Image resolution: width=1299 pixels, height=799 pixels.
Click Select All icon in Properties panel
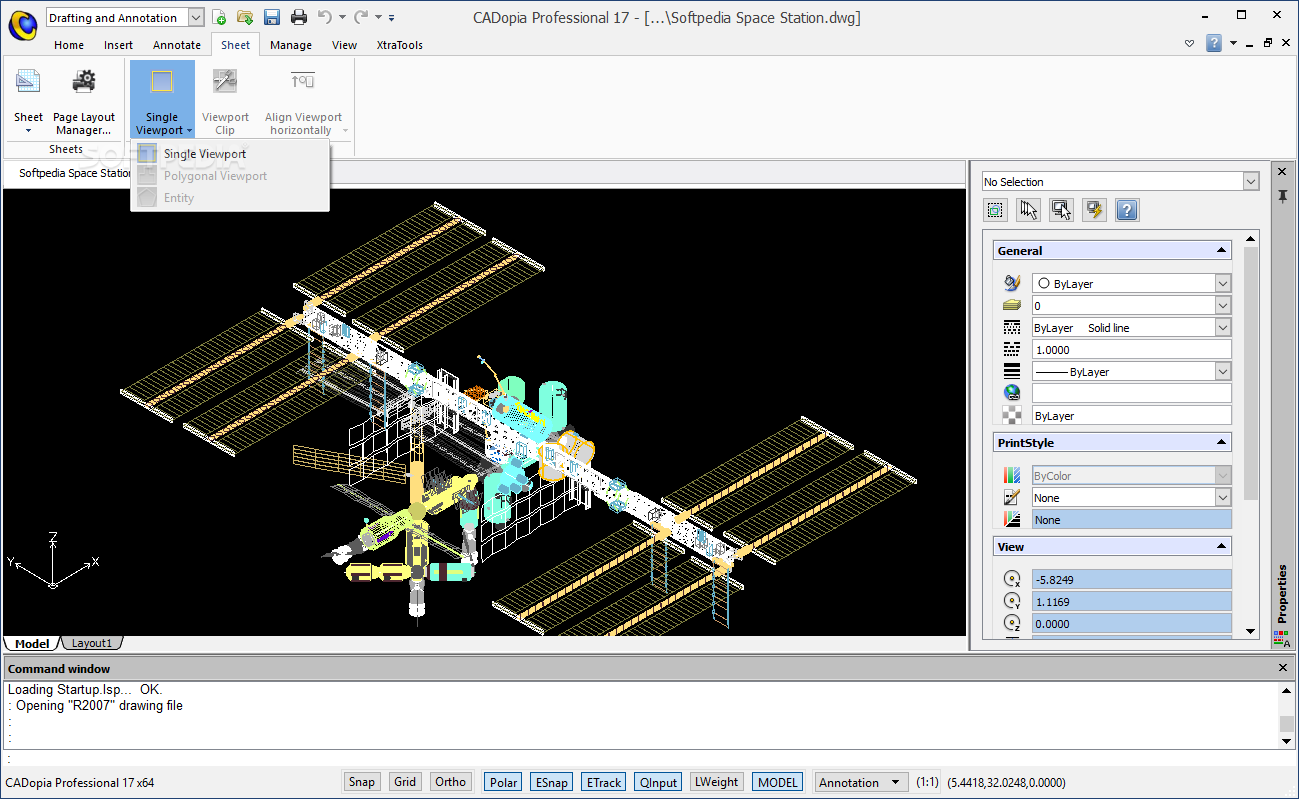click(x=995, y=210)
